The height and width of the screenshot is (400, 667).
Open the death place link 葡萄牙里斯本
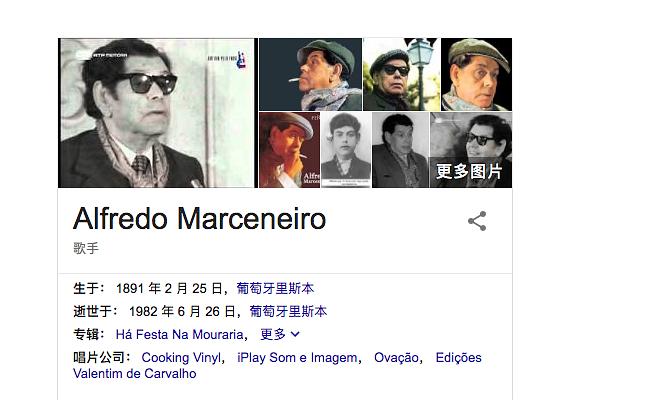(288, 311)
